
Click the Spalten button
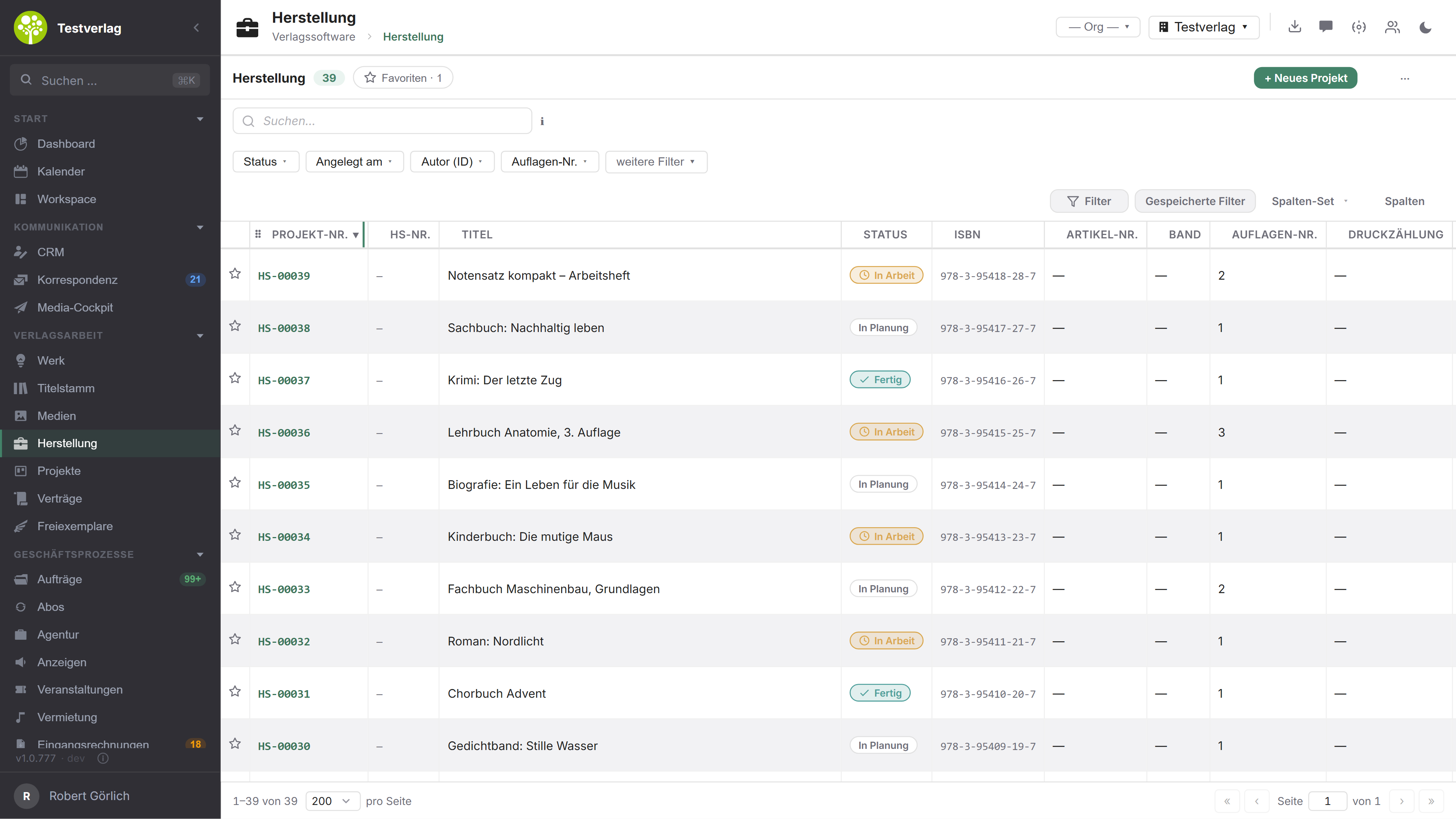(1404, 201)
